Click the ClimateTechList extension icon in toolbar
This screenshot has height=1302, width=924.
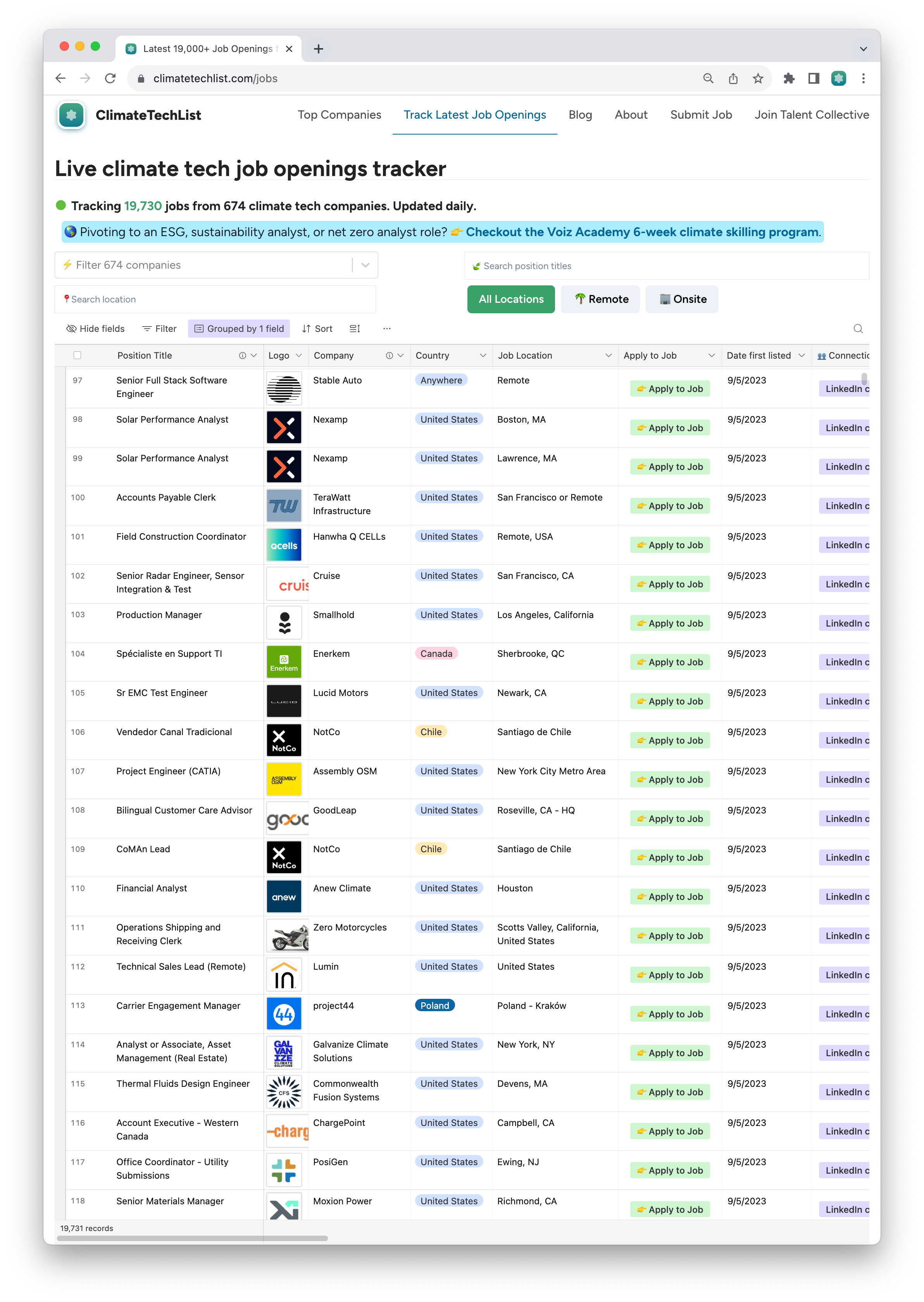click(839, 79)
